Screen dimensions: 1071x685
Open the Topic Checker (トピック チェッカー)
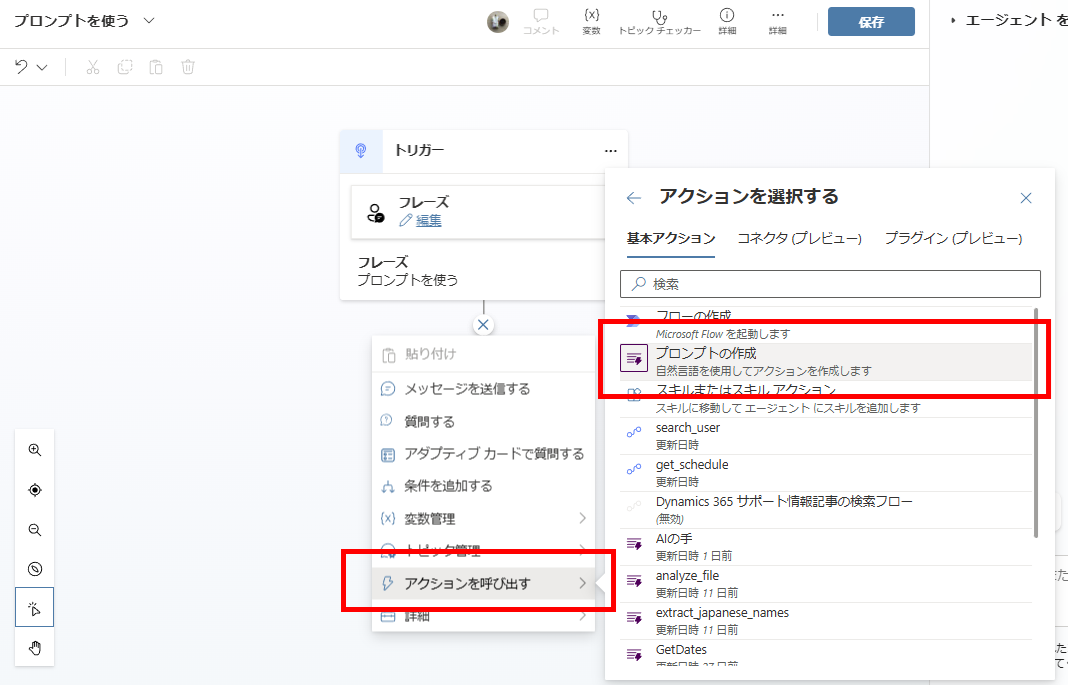[658, 21]
